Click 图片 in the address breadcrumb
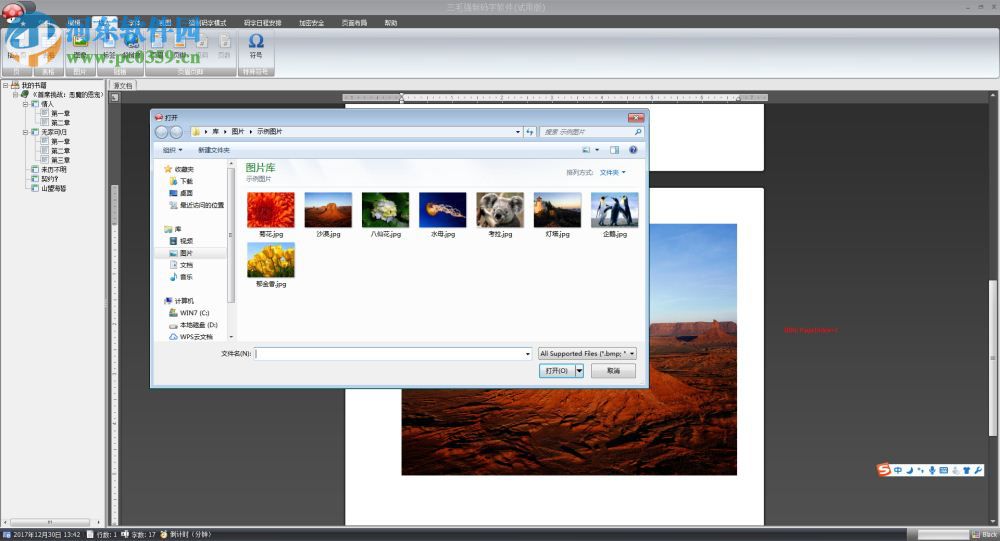1000x541 pixels. tap(238, 131)
